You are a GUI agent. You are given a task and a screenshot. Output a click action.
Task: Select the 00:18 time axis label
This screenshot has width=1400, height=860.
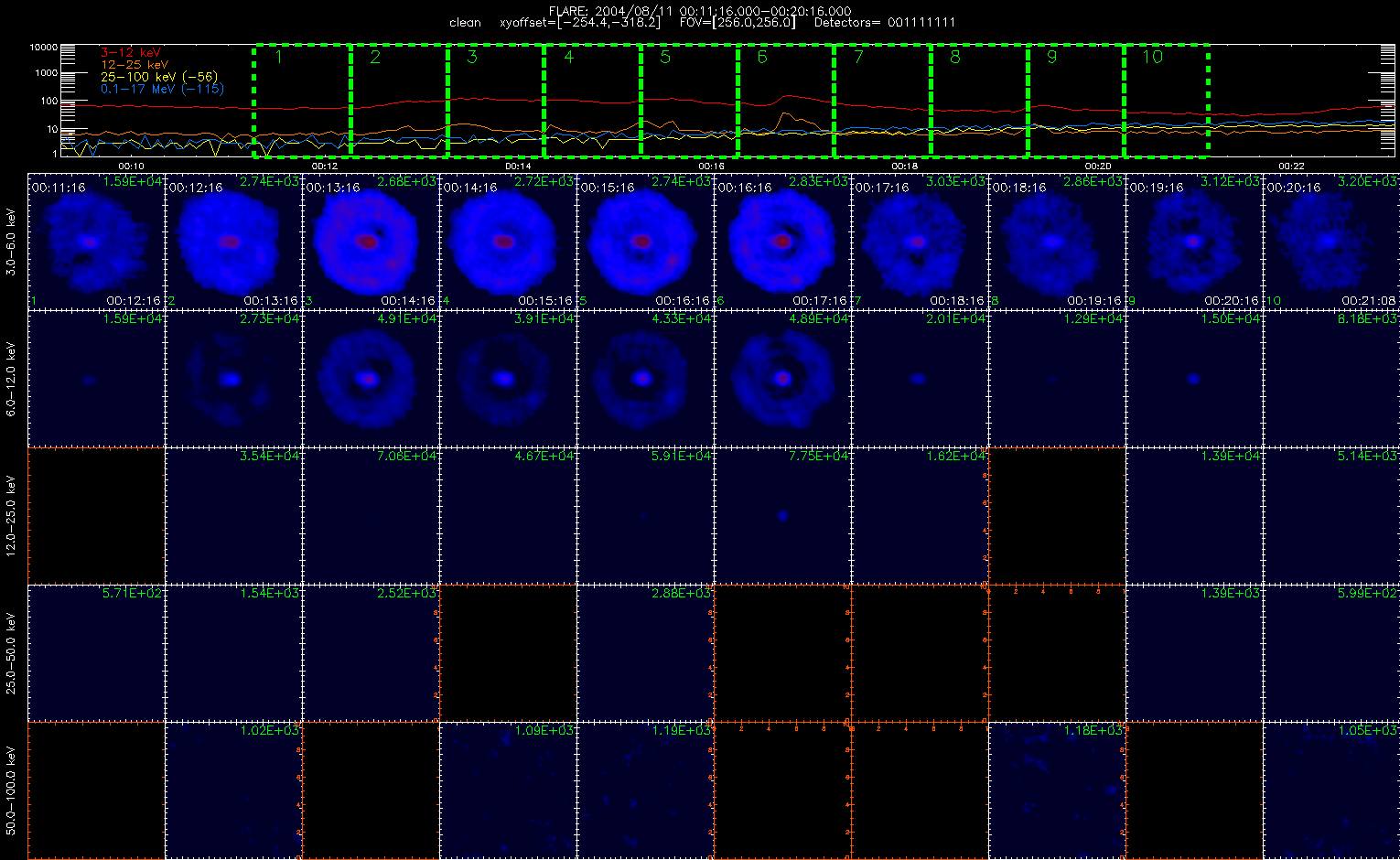904,166
